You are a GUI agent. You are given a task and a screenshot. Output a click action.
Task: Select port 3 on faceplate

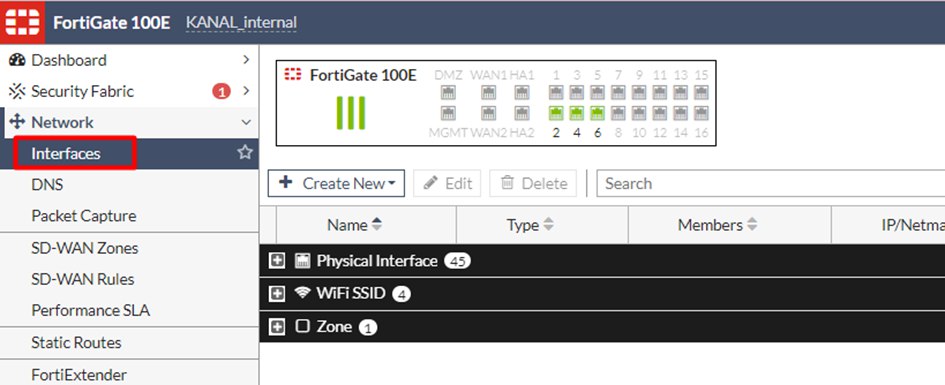pyautogui.click(x=577, y=92)
